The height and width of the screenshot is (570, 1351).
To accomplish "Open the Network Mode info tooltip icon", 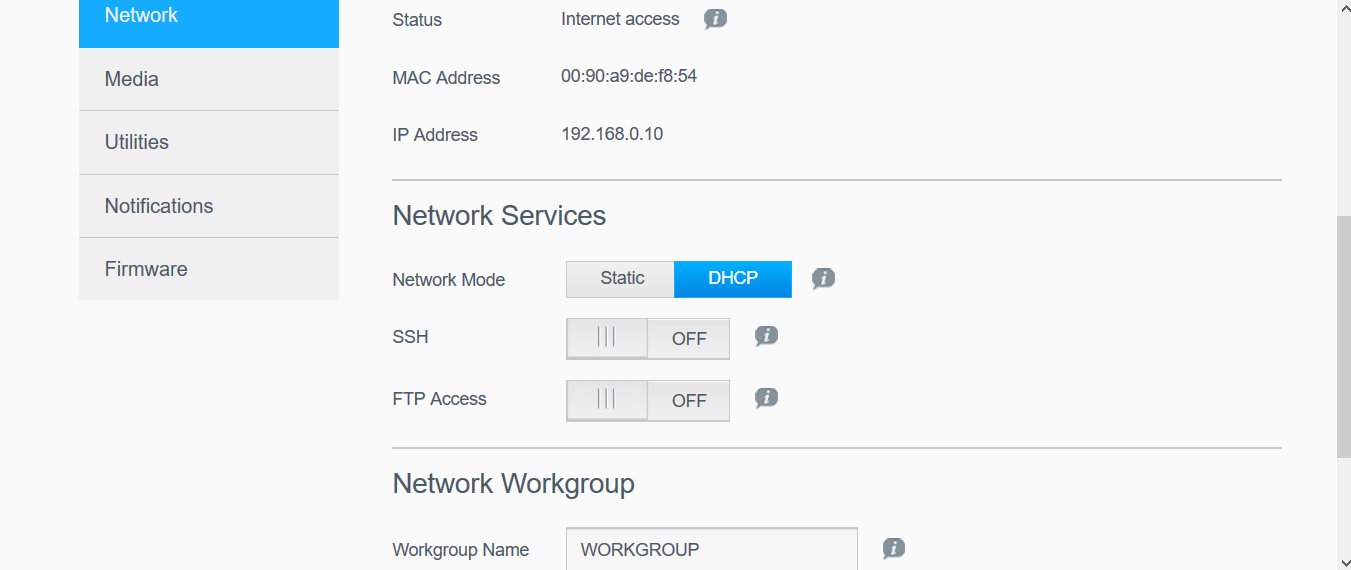I will click(x=822, y=279).
